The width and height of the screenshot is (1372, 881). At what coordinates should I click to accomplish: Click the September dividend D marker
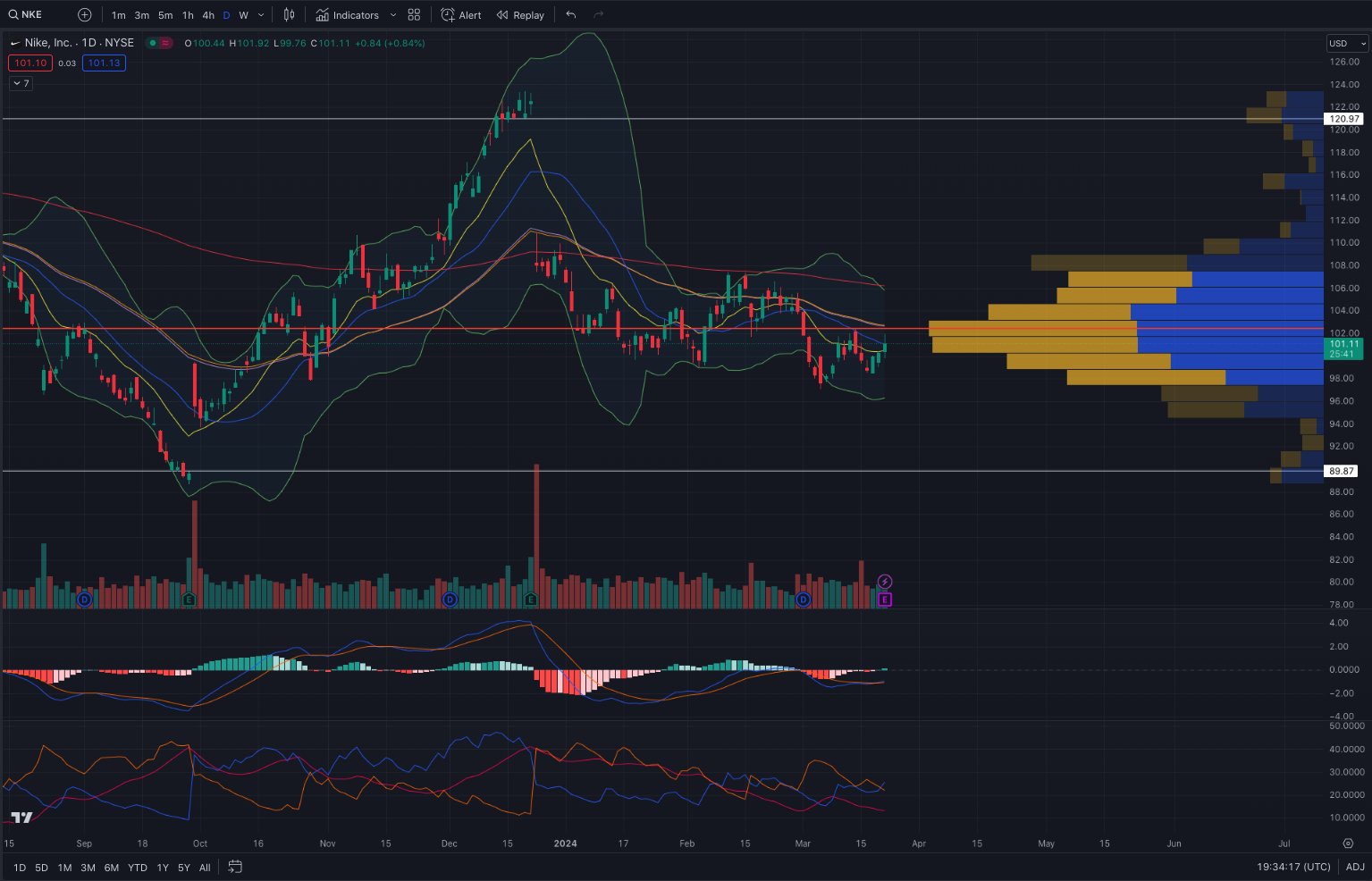[85, 599]
